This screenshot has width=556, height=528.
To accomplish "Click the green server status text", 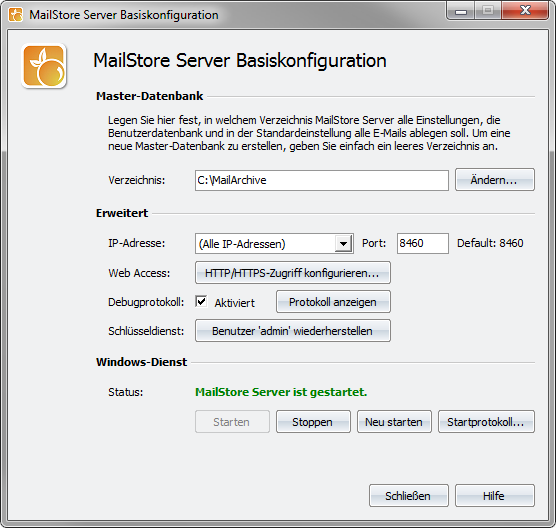I will click(x=281, y=392).
